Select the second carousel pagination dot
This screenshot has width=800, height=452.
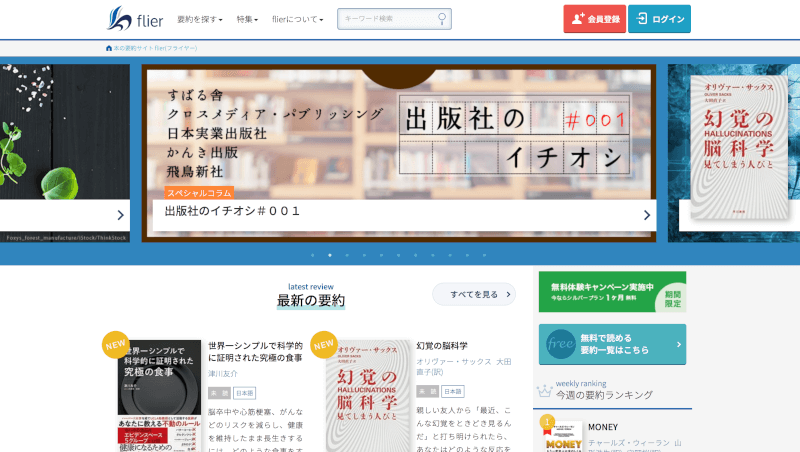click(x=330, y=255)
